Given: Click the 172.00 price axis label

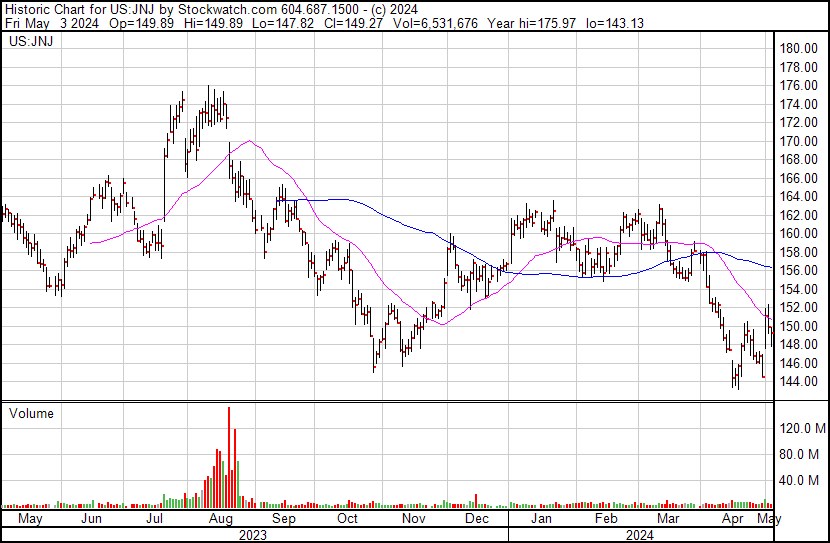Looking at the screenshot, I should point(799,122).
